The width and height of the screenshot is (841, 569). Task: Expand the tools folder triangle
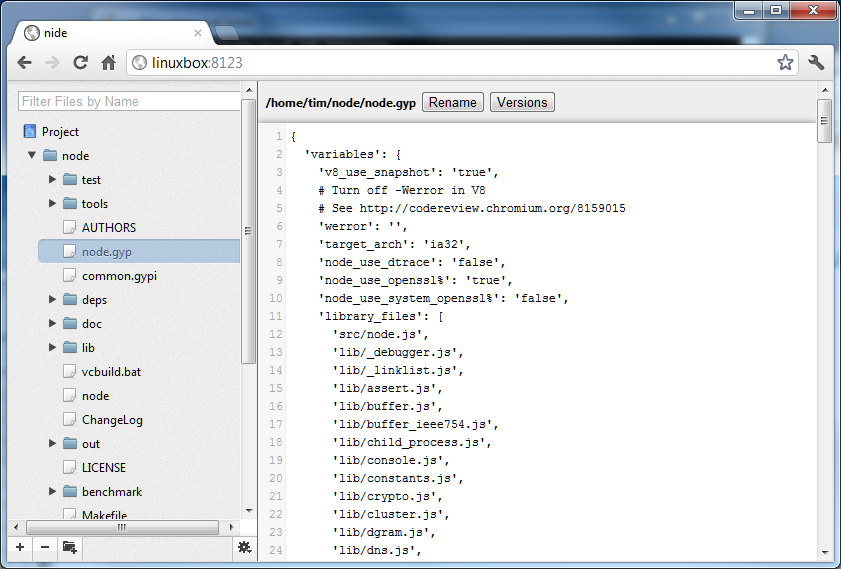pyautogui.click(x=52, y=203)
